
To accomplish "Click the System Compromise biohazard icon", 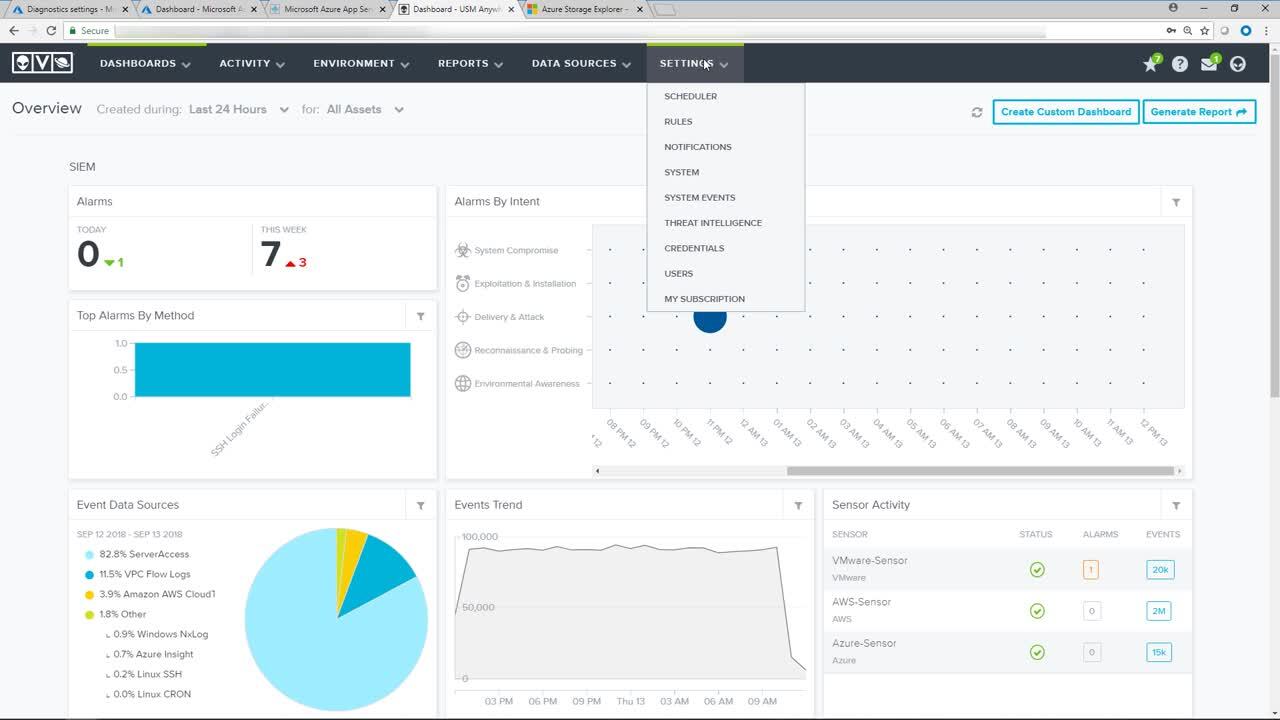I will [463, 250].
